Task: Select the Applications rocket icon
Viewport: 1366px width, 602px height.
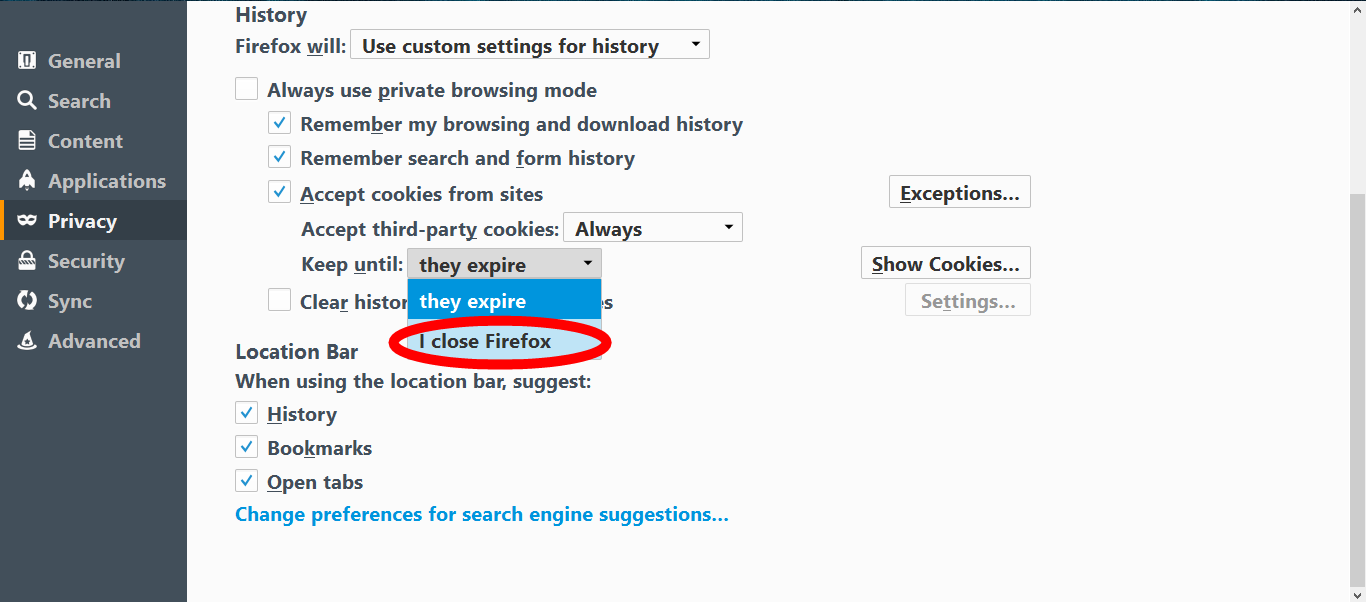Action: [x=27, y=181]
